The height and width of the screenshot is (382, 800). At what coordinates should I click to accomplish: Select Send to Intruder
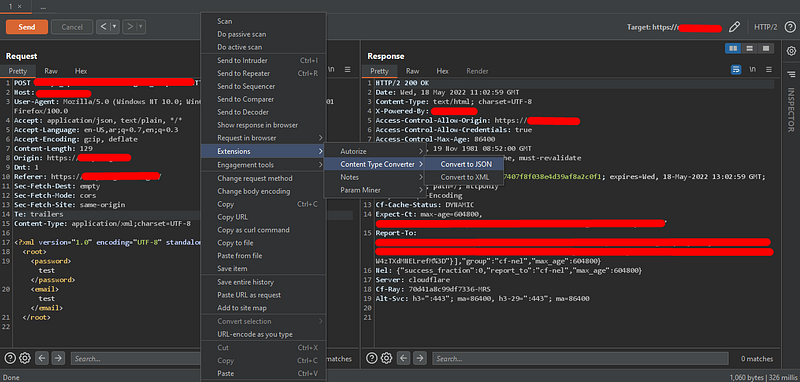tap(263, 61)
